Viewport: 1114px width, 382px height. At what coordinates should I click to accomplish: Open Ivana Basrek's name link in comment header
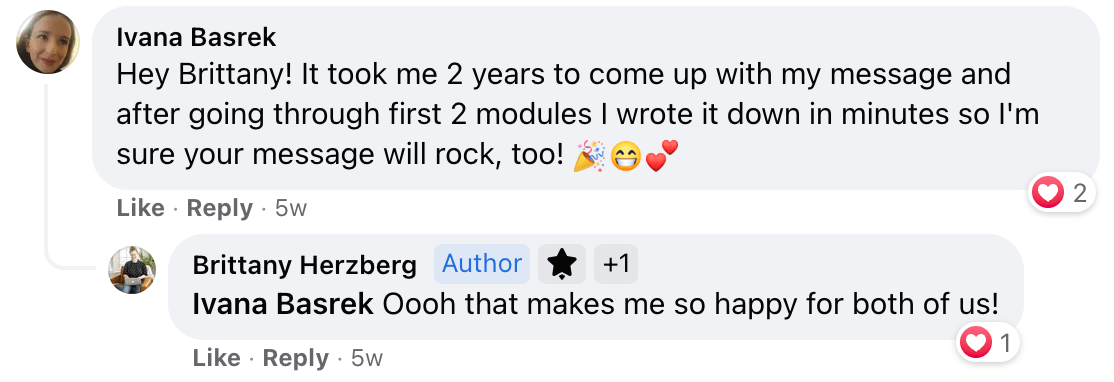[196, 38]
